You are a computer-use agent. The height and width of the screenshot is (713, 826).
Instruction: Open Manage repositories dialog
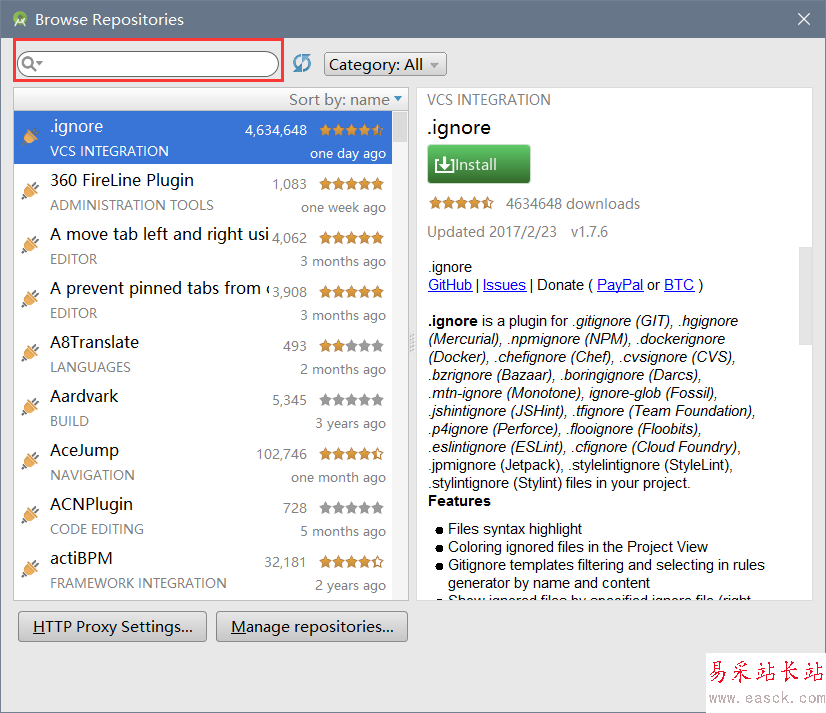312,627
